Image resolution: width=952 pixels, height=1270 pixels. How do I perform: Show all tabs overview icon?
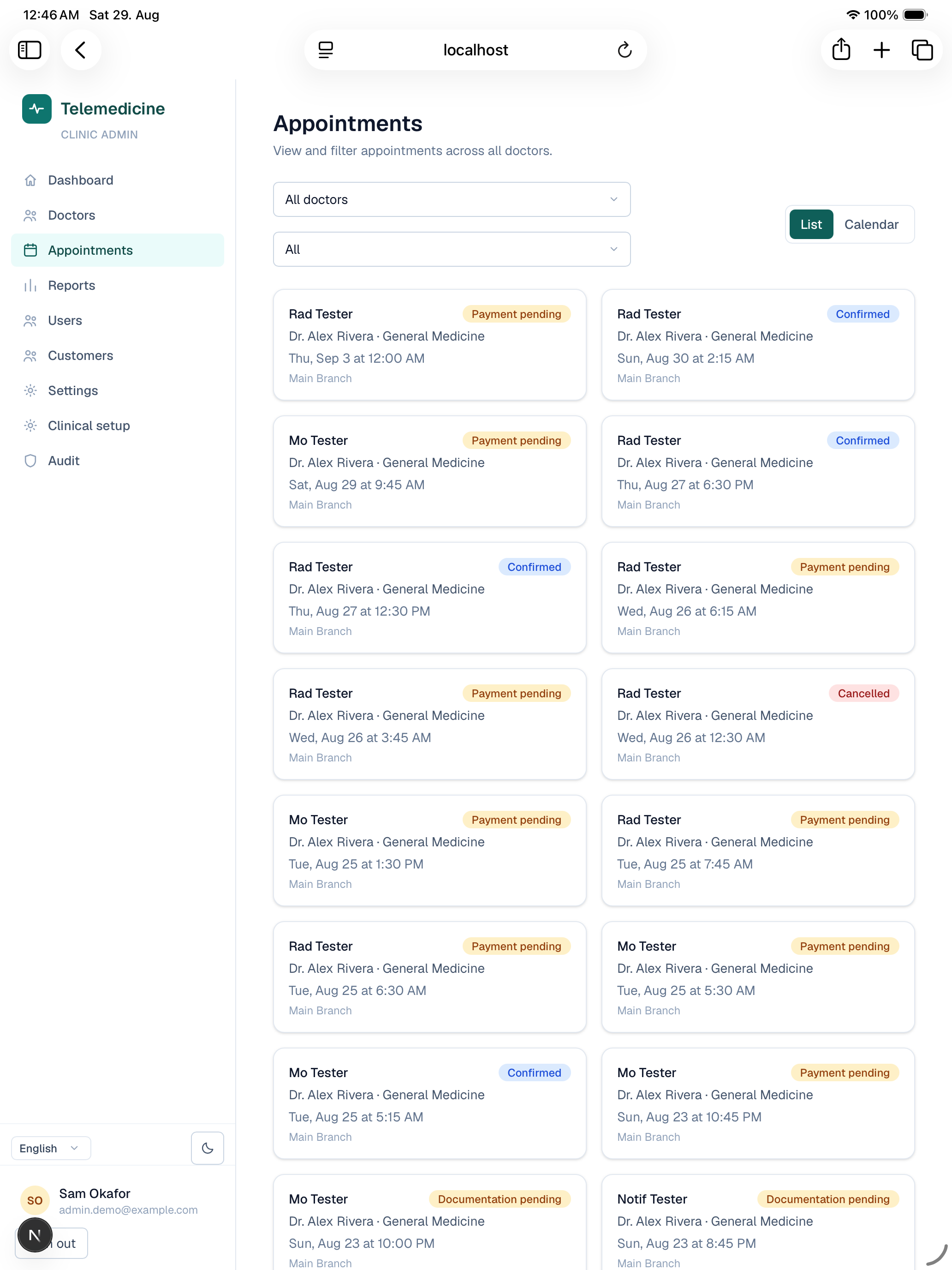click(922, 50)
